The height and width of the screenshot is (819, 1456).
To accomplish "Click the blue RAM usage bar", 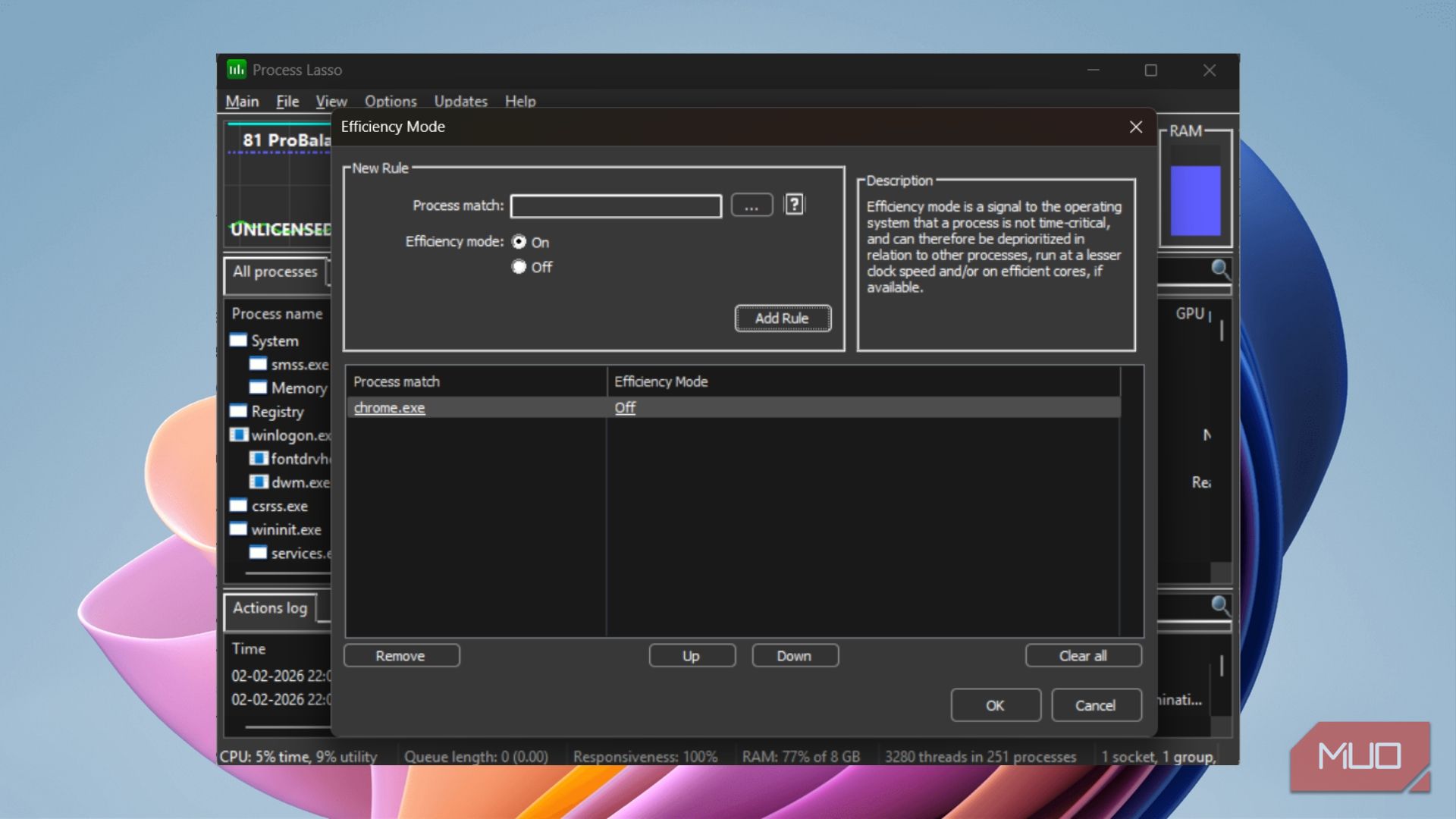I will [x=1195, y=200].
